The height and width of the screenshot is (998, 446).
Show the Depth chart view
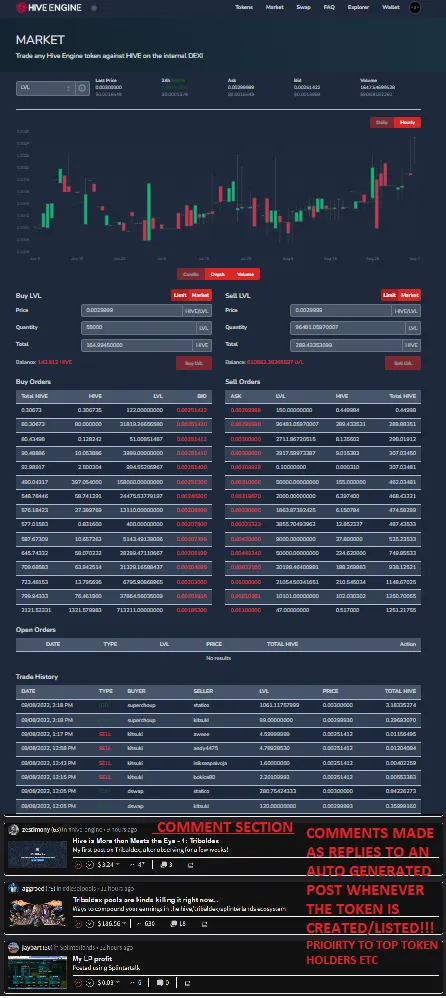pyautogui.click(x=218, y=274)
